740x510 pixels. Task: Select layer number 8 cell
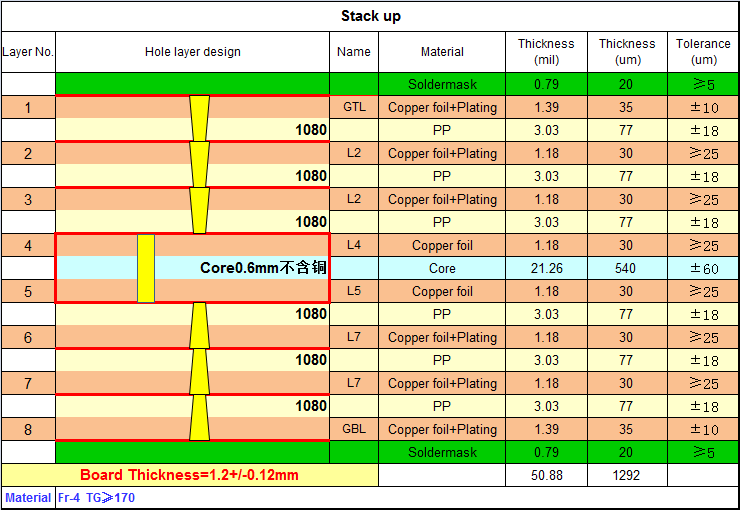[x=28, y=429]
